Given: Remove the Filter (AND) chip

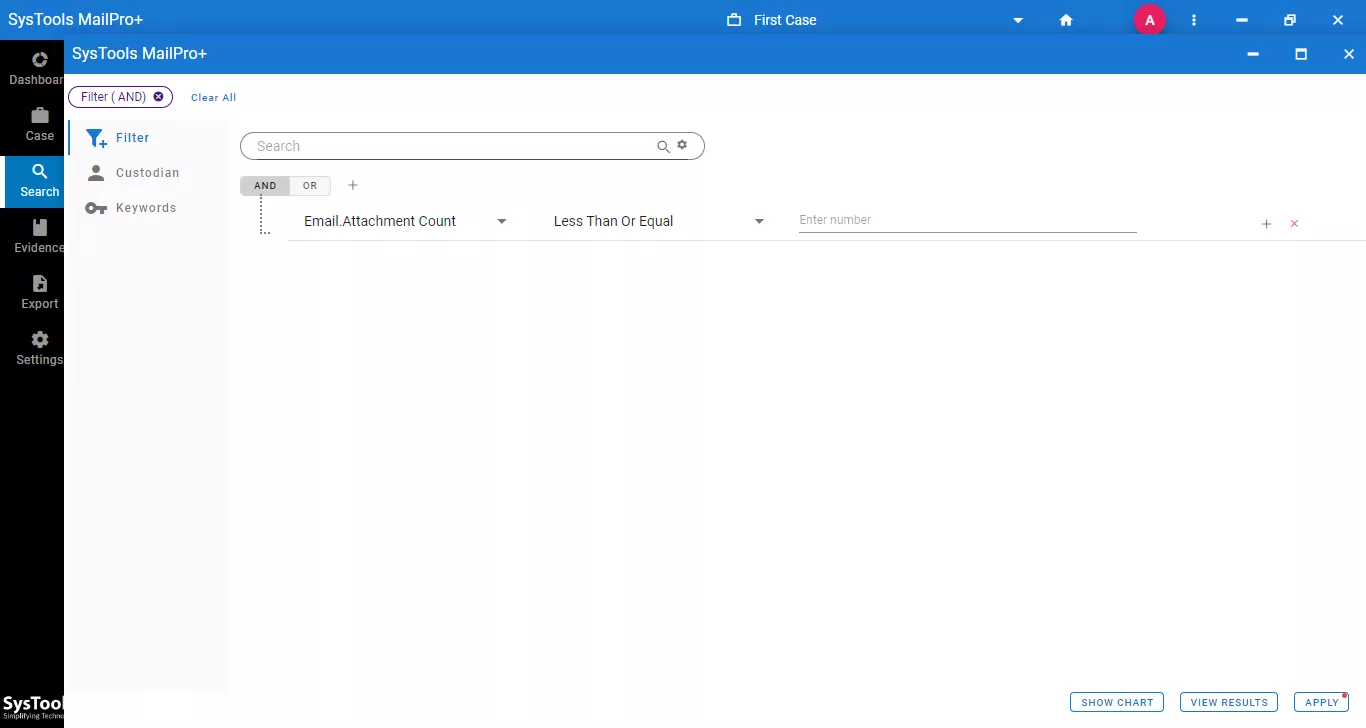Looking at the screenshot, I should tap(158, 97).
